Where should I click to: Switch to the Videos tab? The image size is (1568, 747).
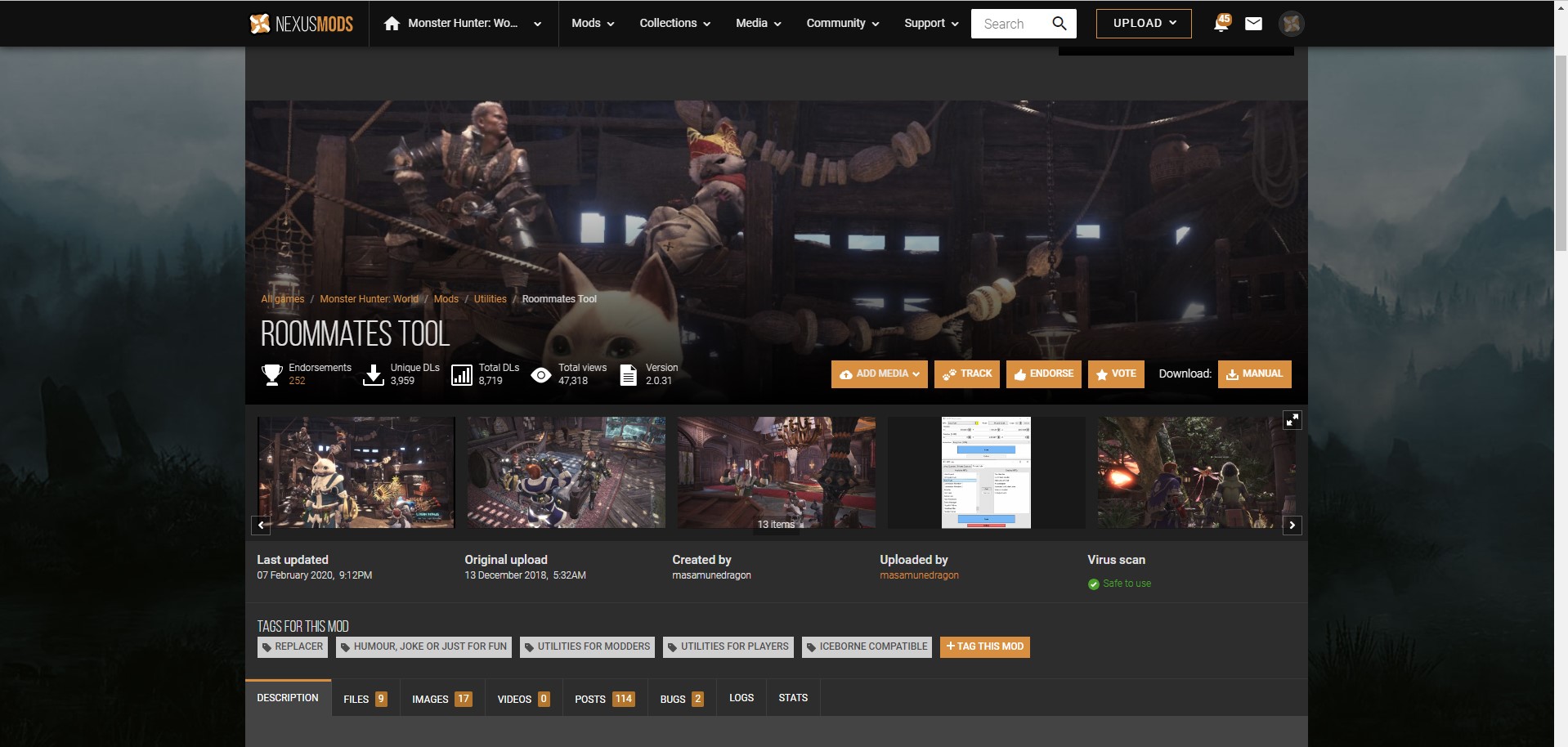523,699
